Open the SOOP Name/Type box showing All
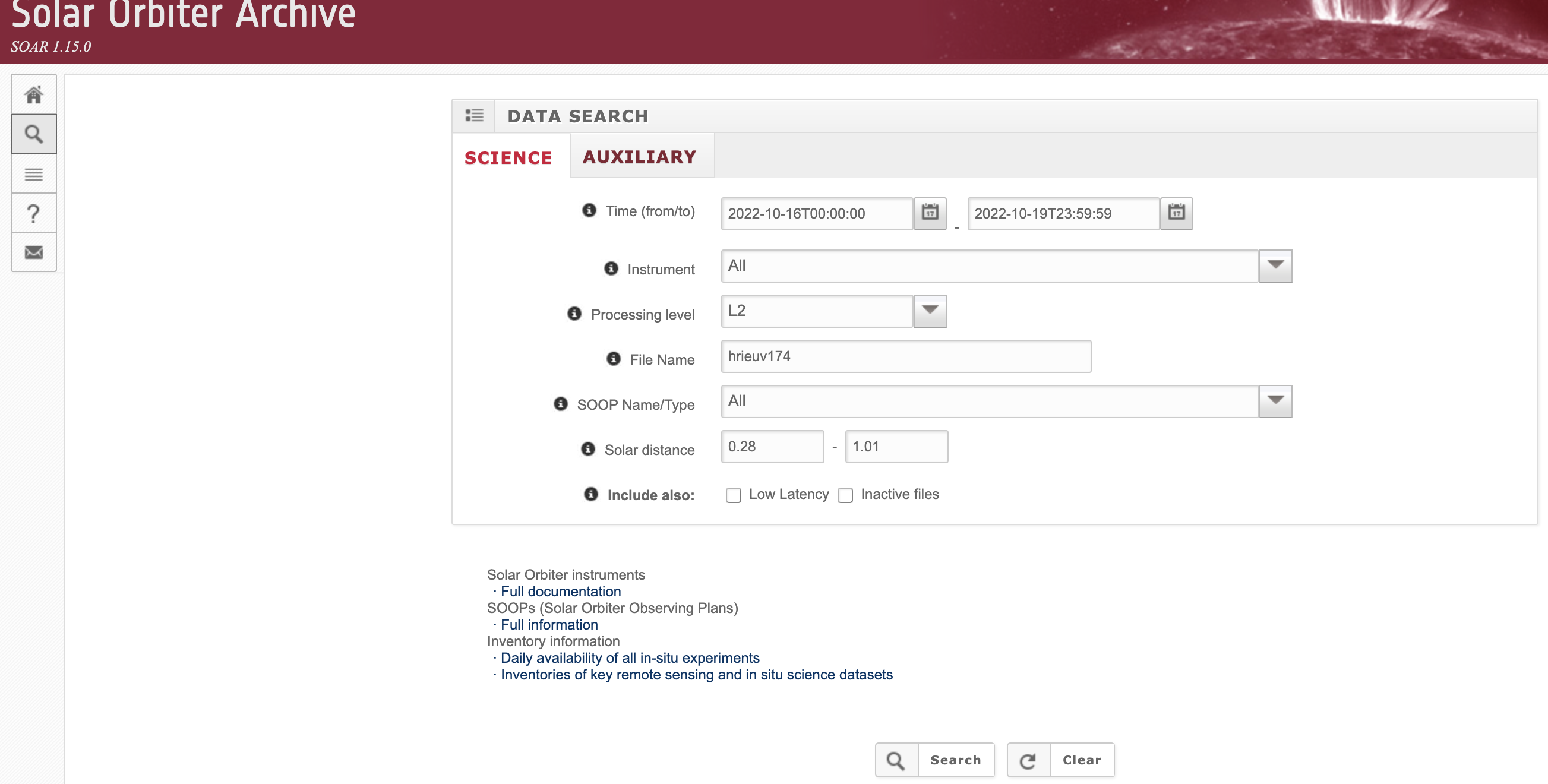The height and width of the screenshot is (784, 1548). pos(990,401)
